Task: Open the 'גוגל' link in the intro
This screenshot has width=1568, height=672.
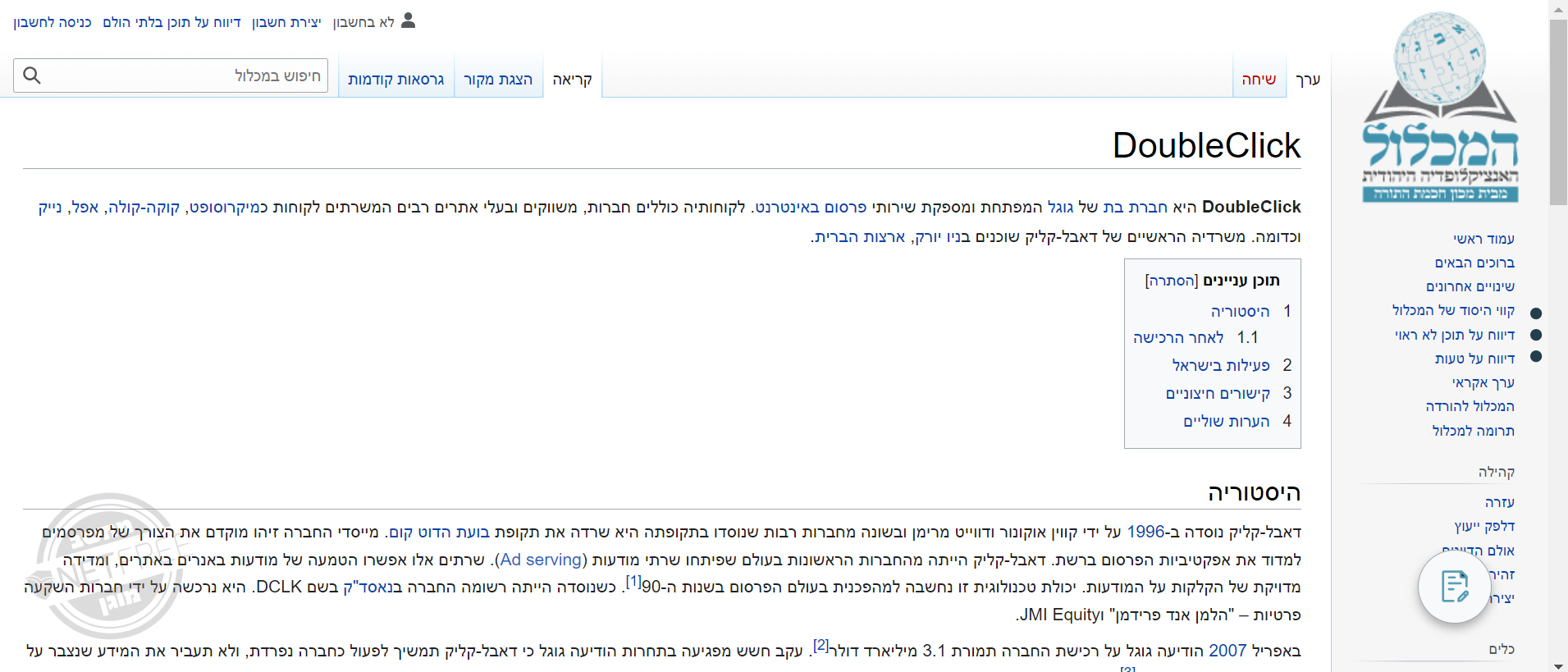Action: (1060, 208)
